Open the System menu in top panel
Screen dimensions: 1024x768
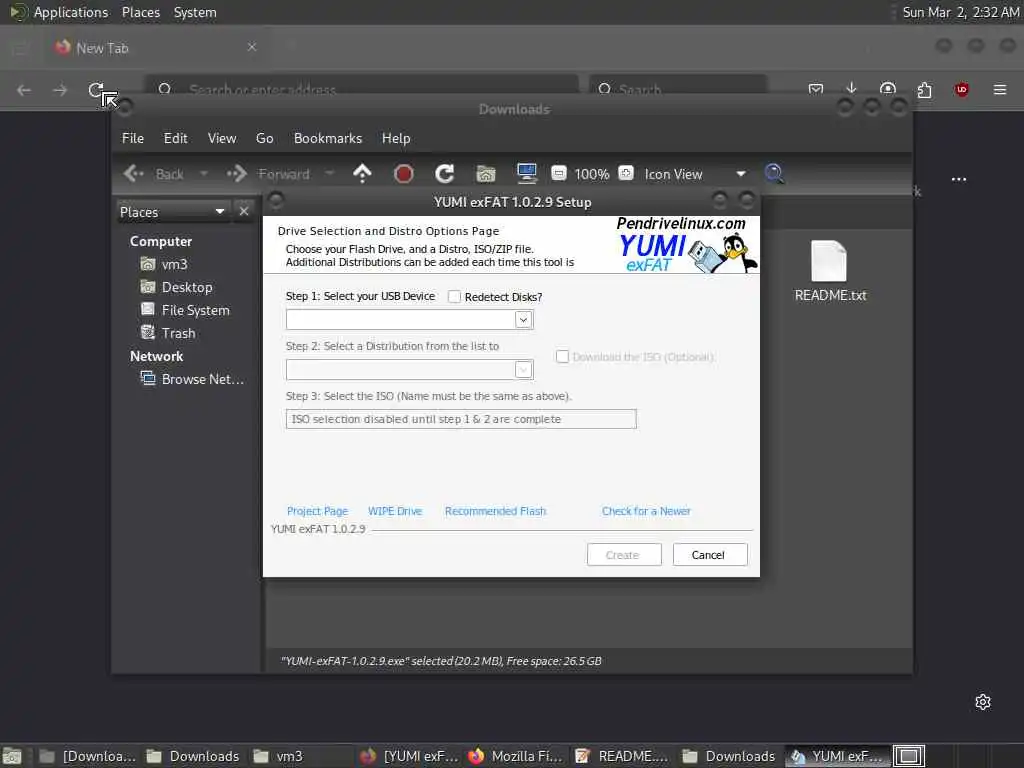[x=195, y=12]
